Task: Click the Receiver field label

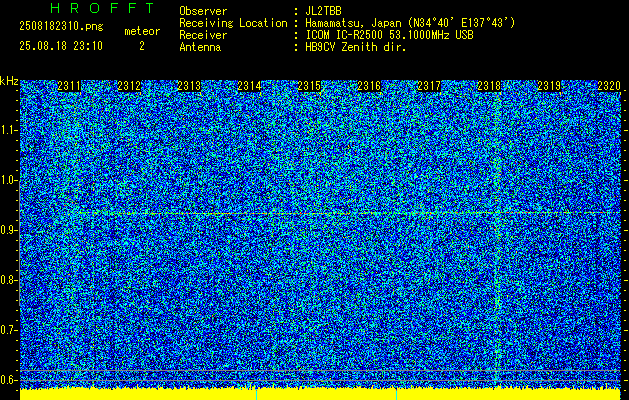Action: pos(203,35)
